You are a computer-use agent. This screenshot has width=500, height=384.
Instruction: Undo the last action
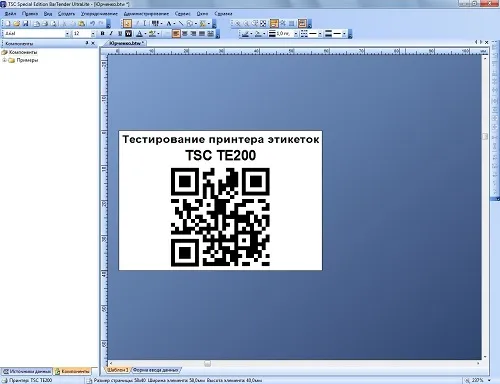(92, 23)
